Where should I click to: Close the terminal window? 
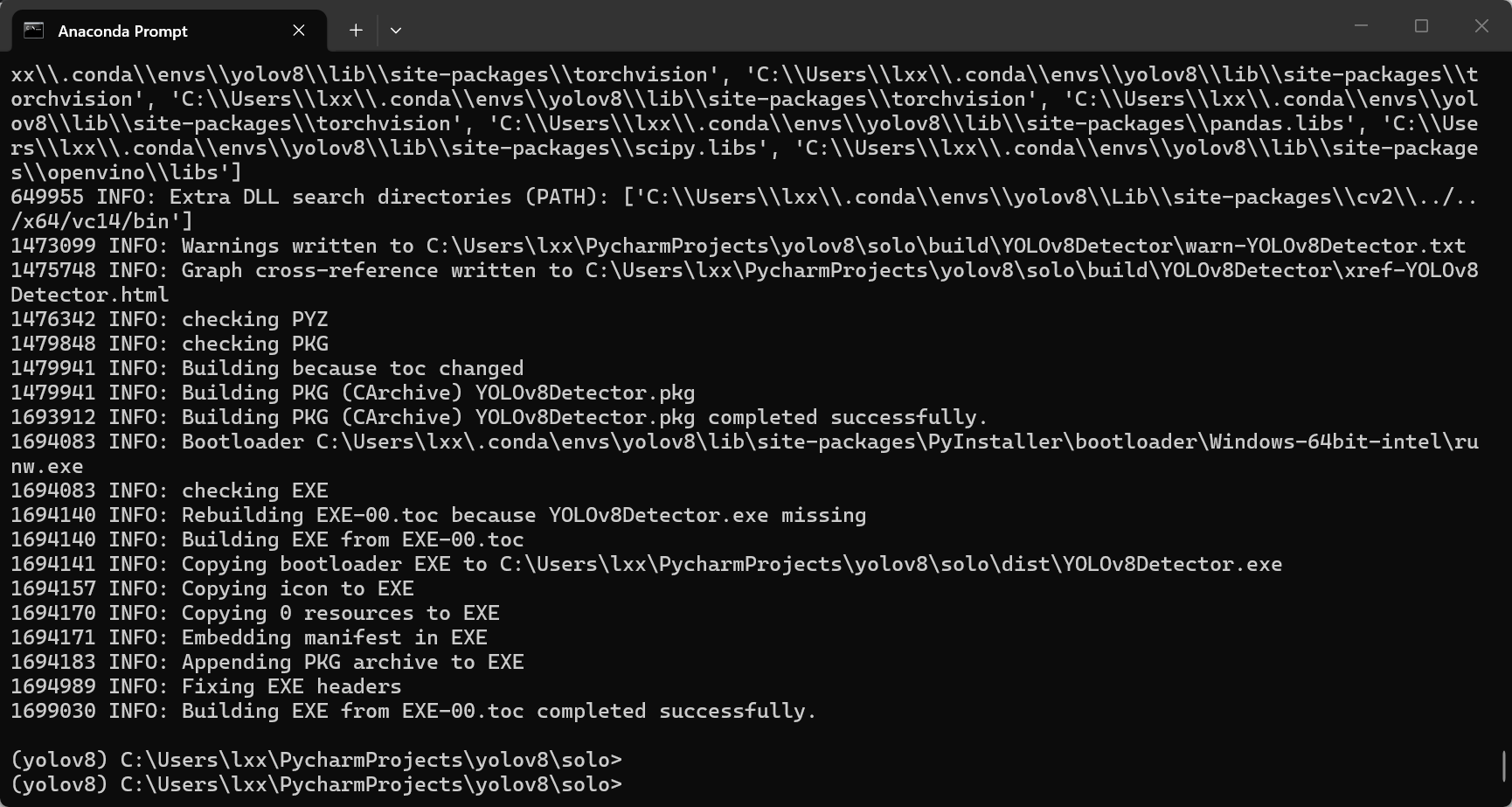[1481, 26]
